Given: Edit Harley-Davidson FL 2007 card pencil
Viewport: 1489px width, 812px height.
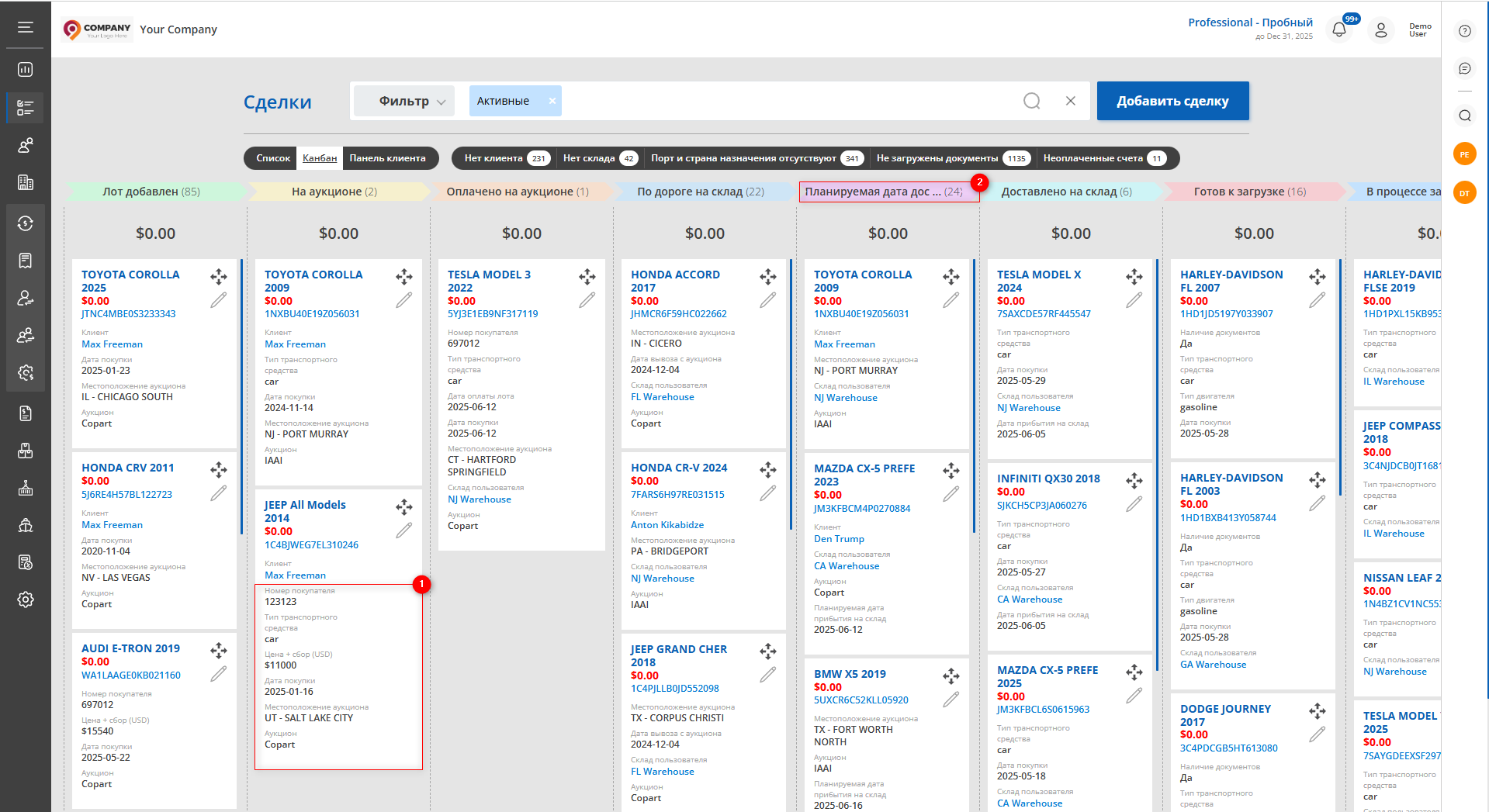Looking at the screenshot, I should pyautogui.click(x=1318, y=300).
